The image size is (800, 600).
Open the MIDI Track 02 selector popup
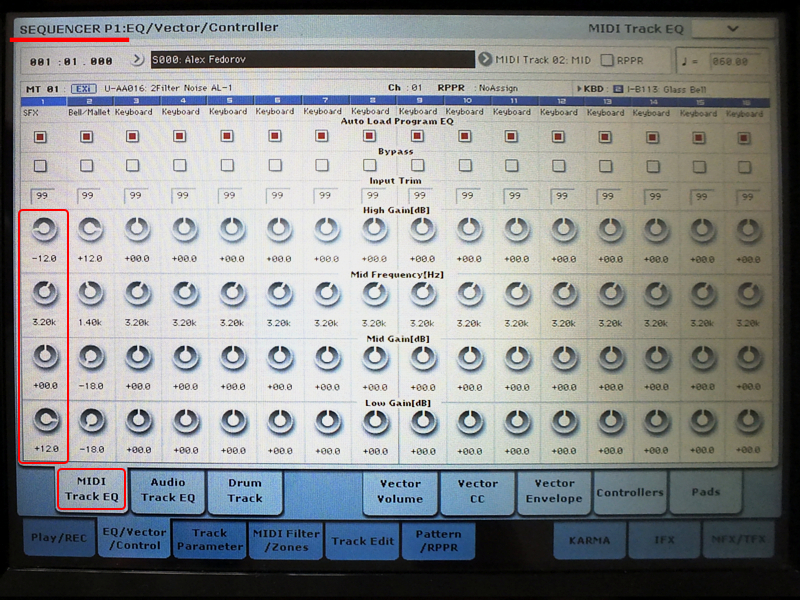(x=484, y=60)
